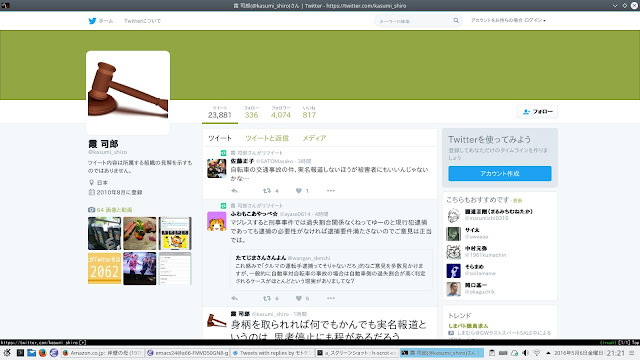The image size is (640, 360).
Task: Open the bus seats photo thumbnail
Action: click(104, 233)
